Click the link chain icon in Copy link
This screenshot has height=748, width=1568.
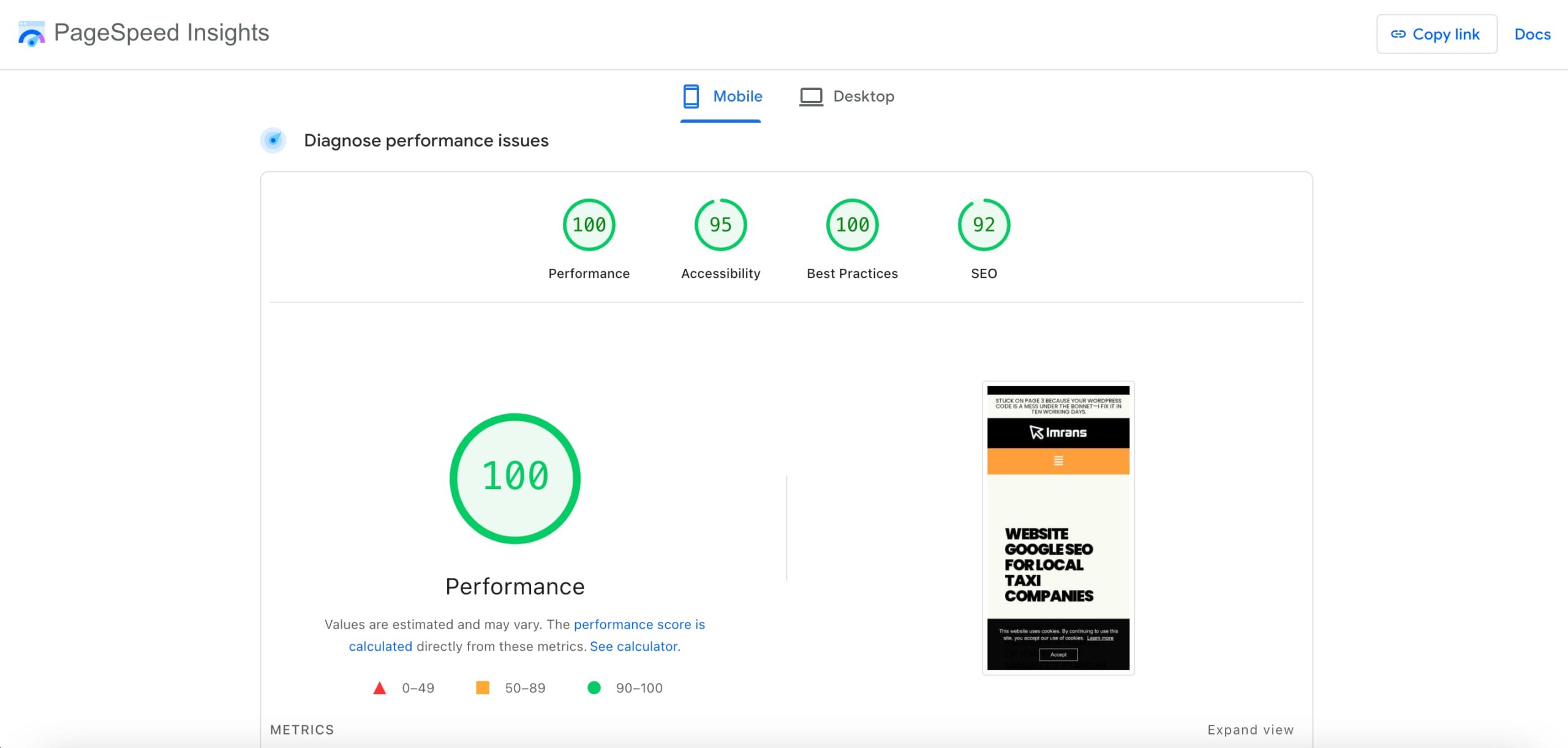[x=1398, y=34]
